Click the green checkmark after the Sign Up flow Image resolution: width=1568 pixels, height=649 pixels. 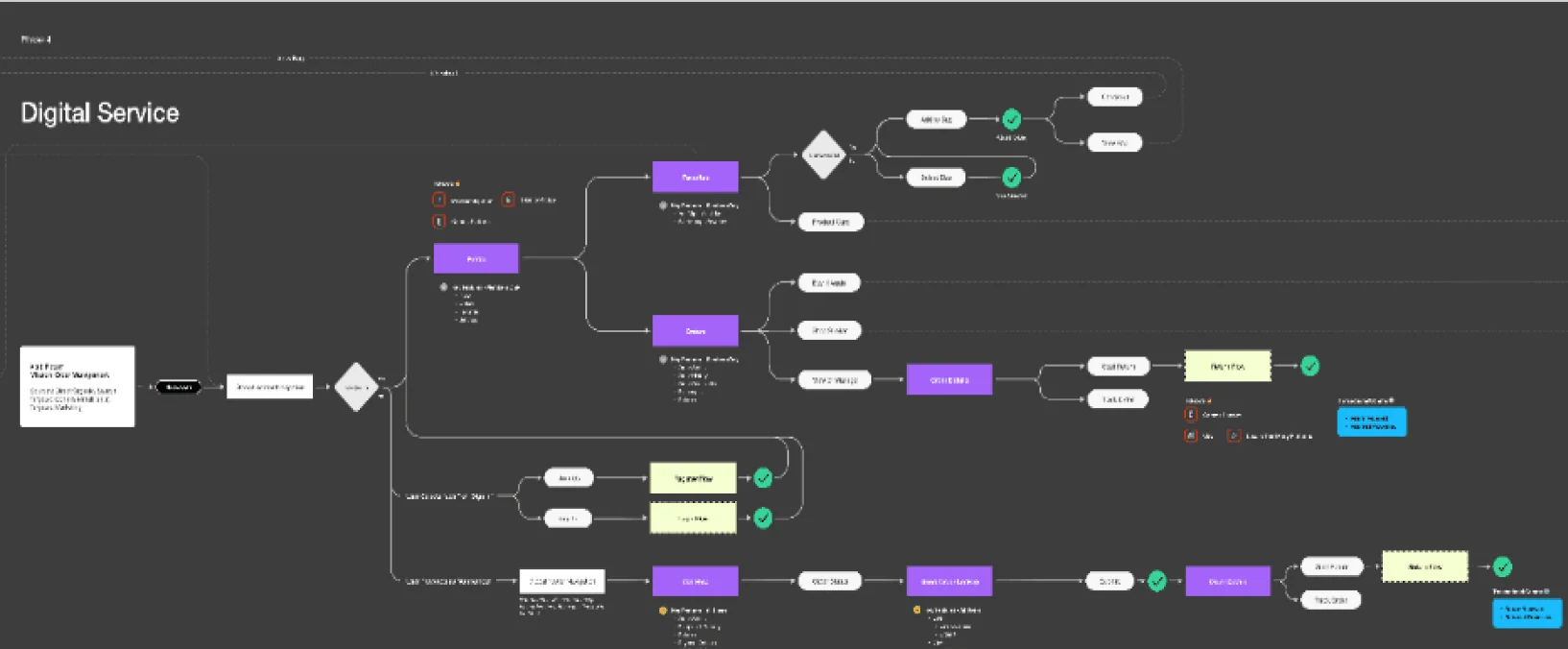763,478
